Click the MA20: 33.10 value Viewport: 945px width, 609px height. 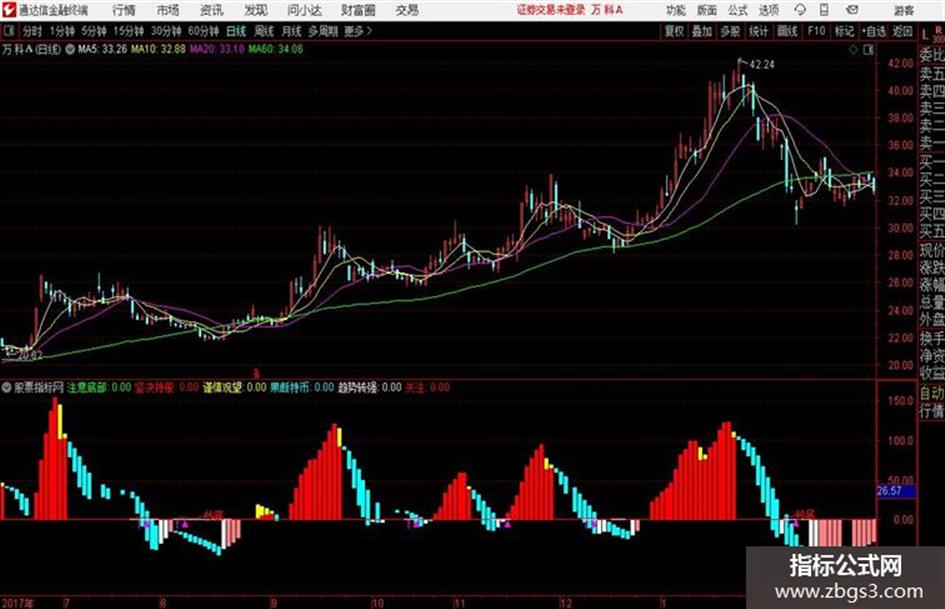[217, 49]
